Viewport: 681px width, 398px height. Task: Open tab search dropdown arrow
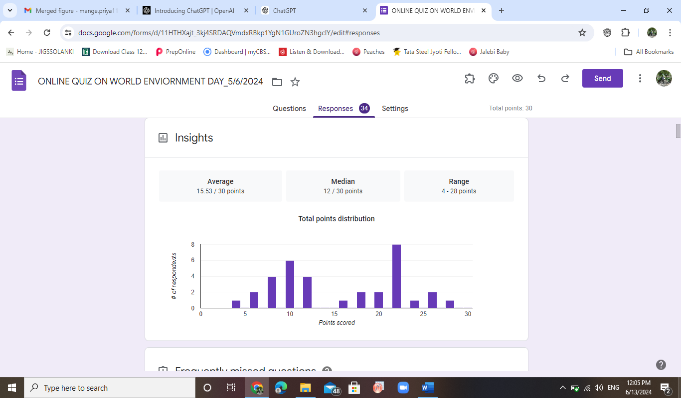(x=10, y=10)
